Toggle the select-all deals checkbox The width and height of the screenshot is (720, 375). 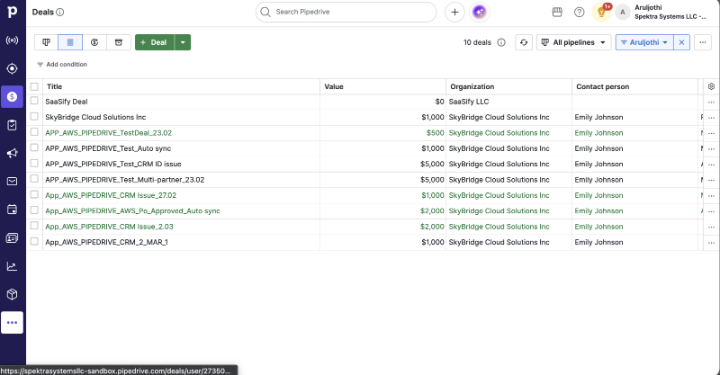pos(34,86)
